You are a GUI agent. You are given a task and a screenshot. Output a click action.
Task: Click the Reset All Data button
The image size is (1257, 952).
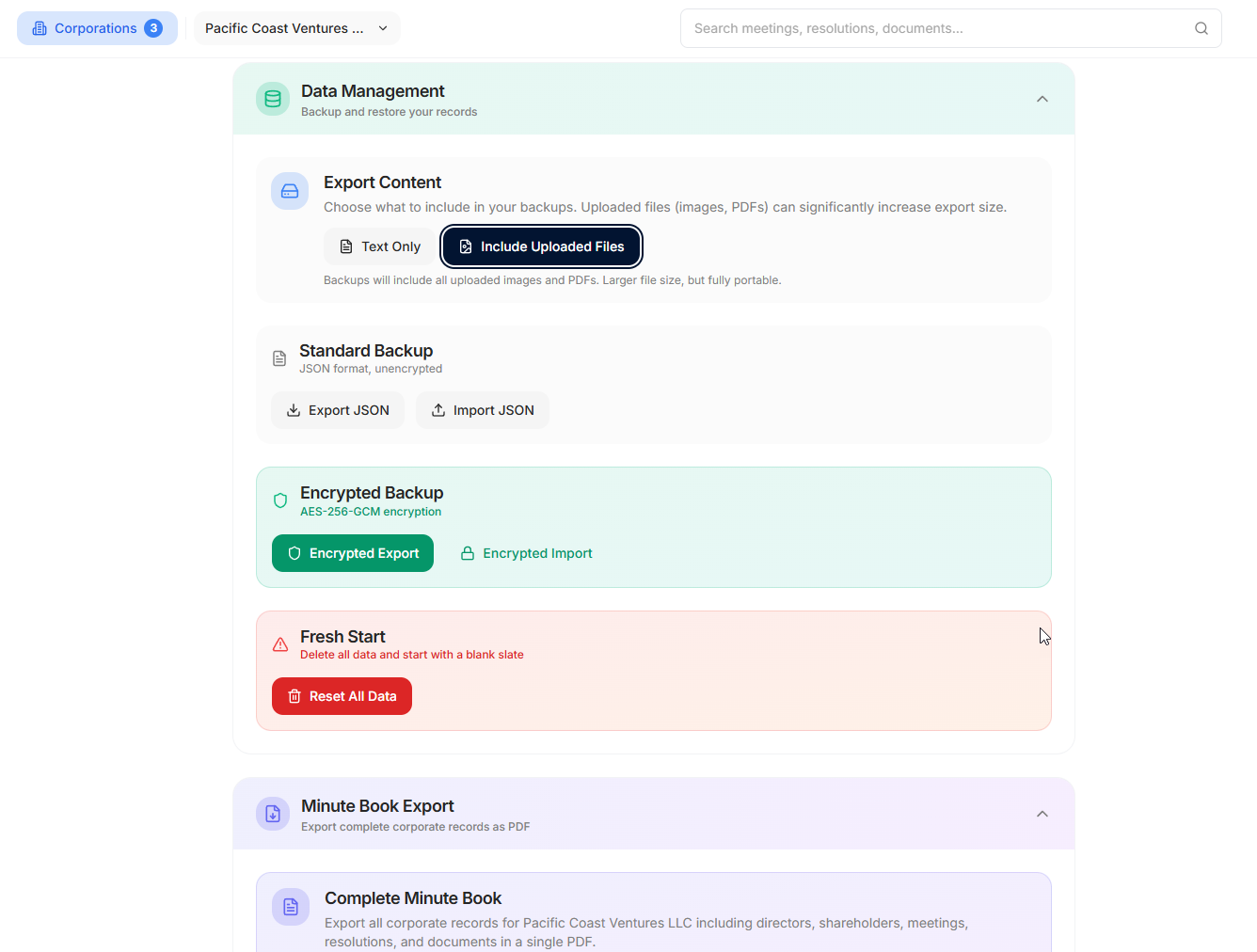point(342,696)
